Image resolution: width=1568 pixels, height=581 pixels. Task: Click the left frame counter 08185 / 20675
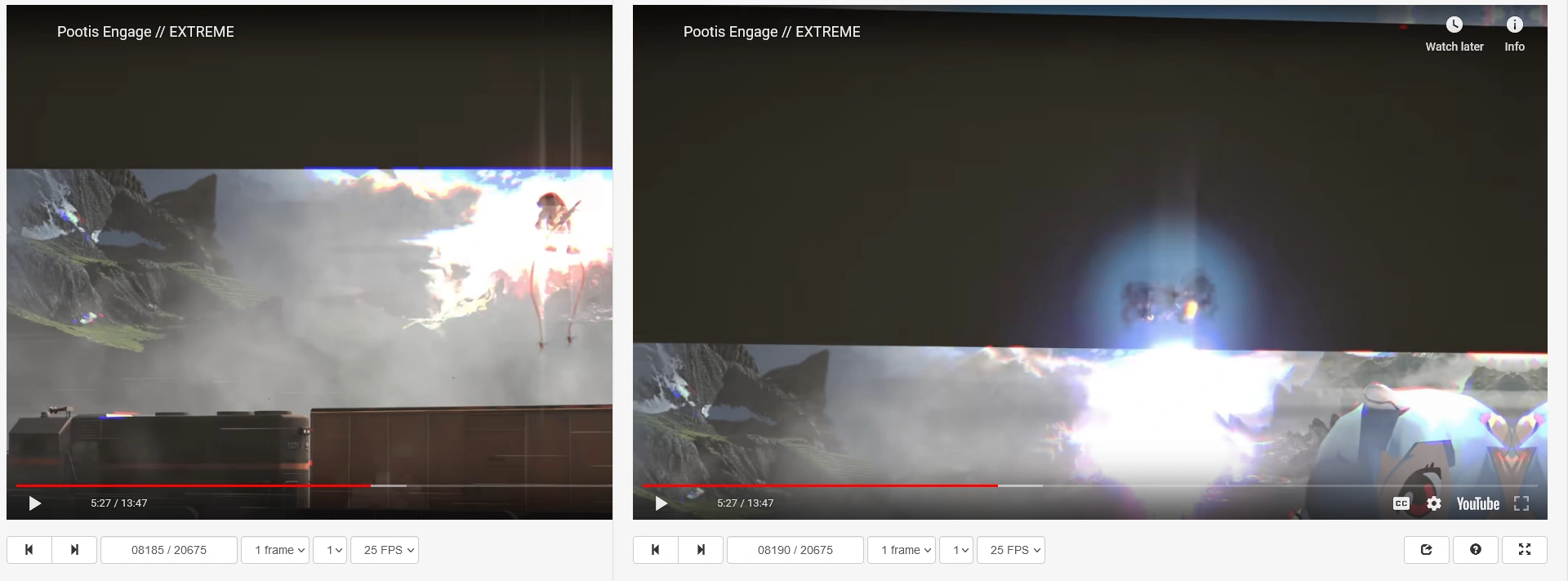click(x=169, y=550)
